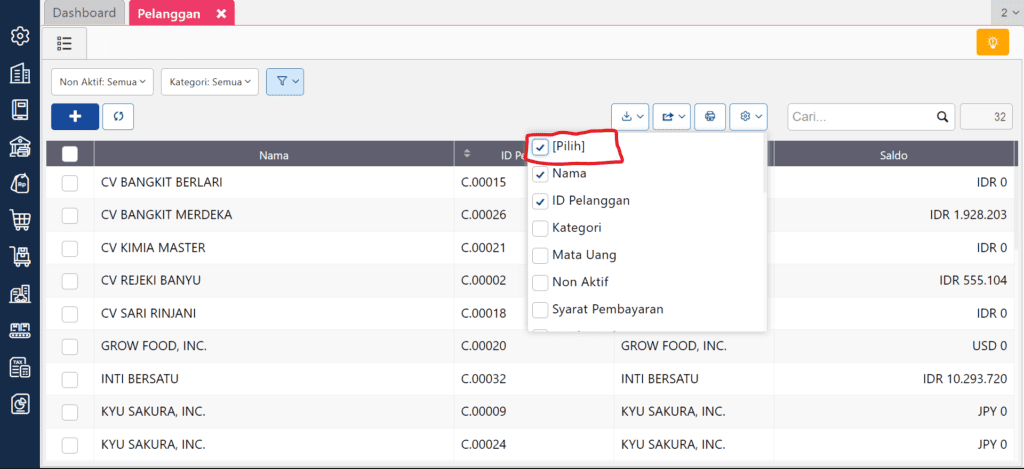Click the Cari search input field
Screen dimensions: 1024x469
[x=860, y=117]
